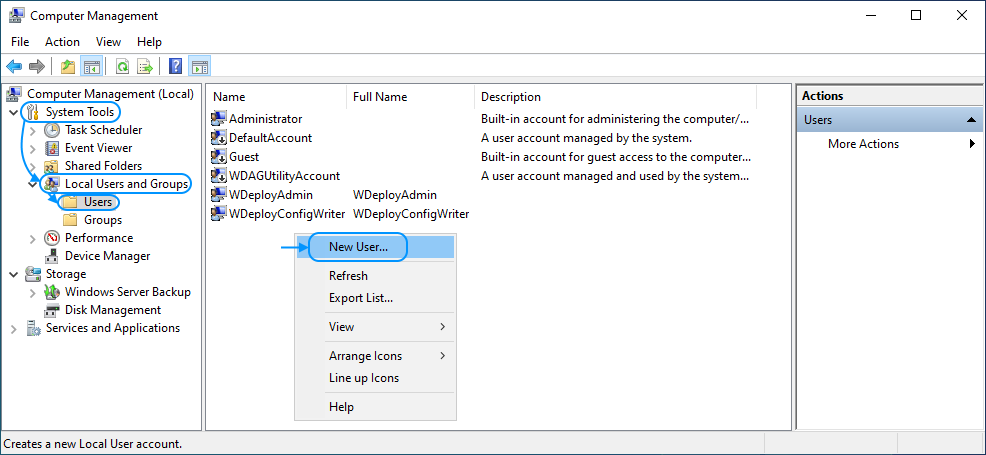Click the Event Viewer icon
Screen dimensions: 986x455
pyautogui.click(x=52, y=148)
